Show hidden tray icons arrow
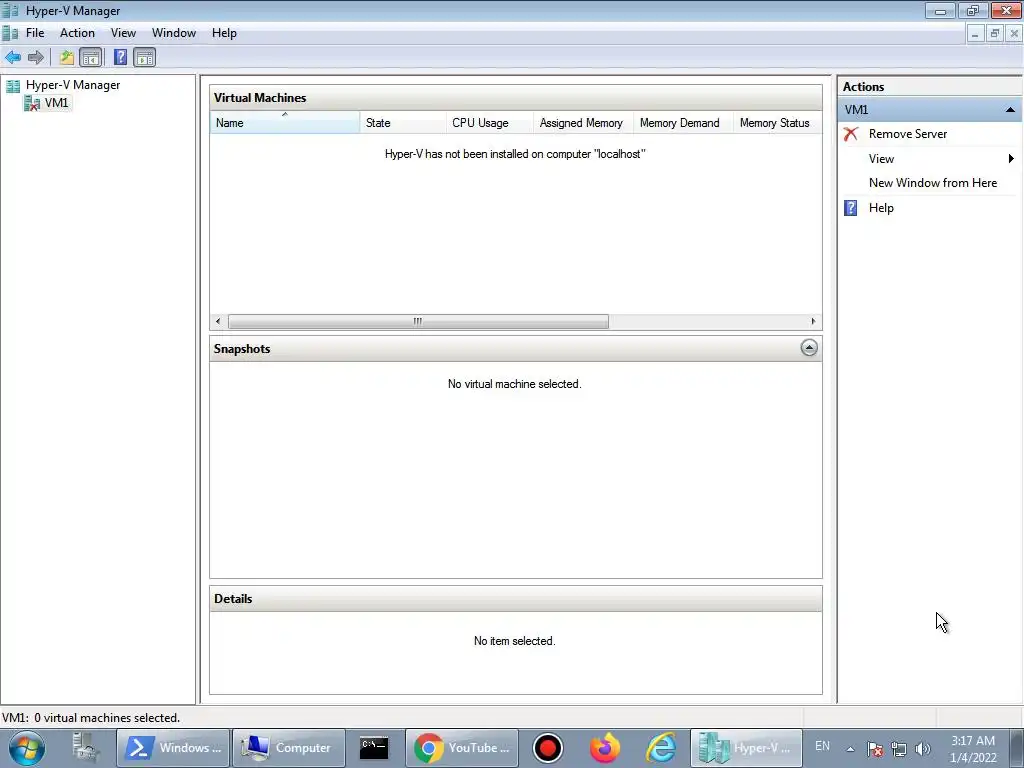The width and height of the screenshot is (1024, 768). 850,749
